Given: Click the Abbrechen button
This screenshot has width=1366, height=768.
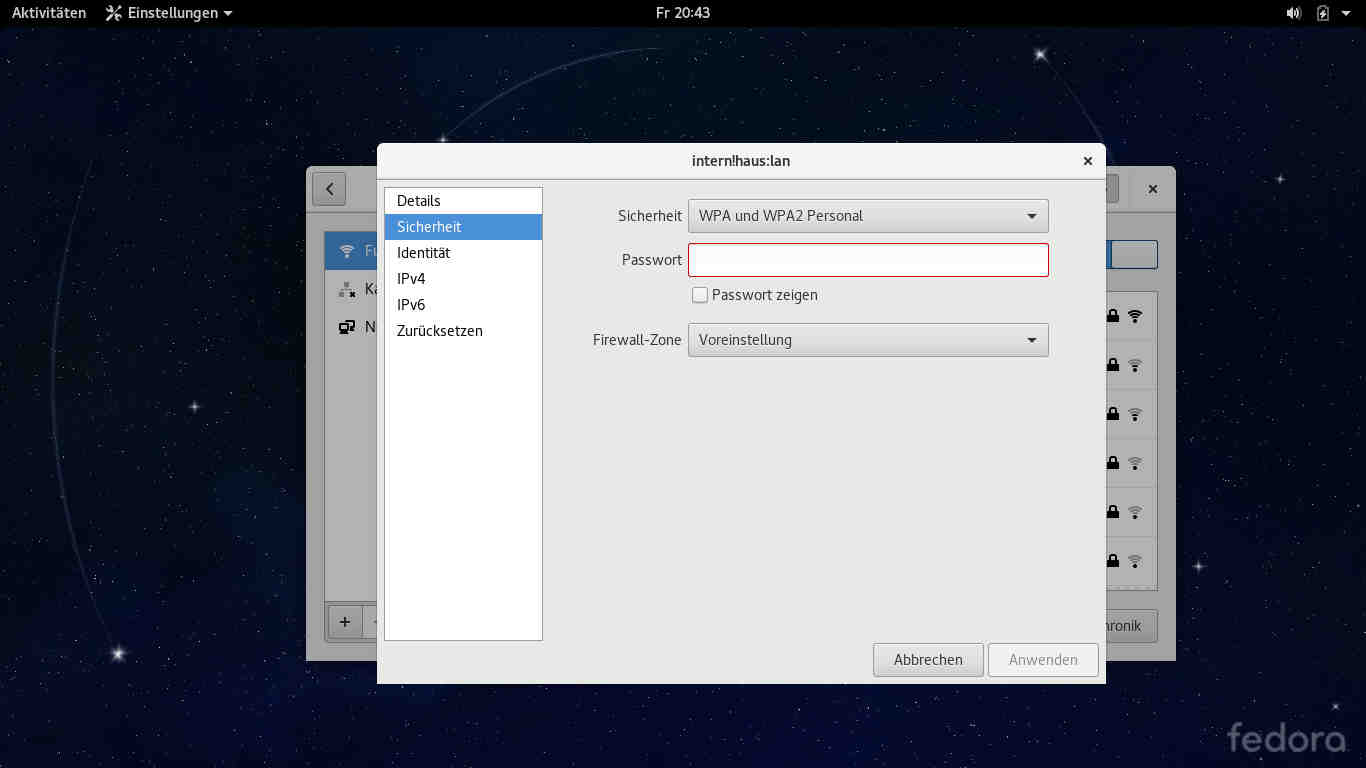Looking at the screenshot, I should tap(928, 660).
